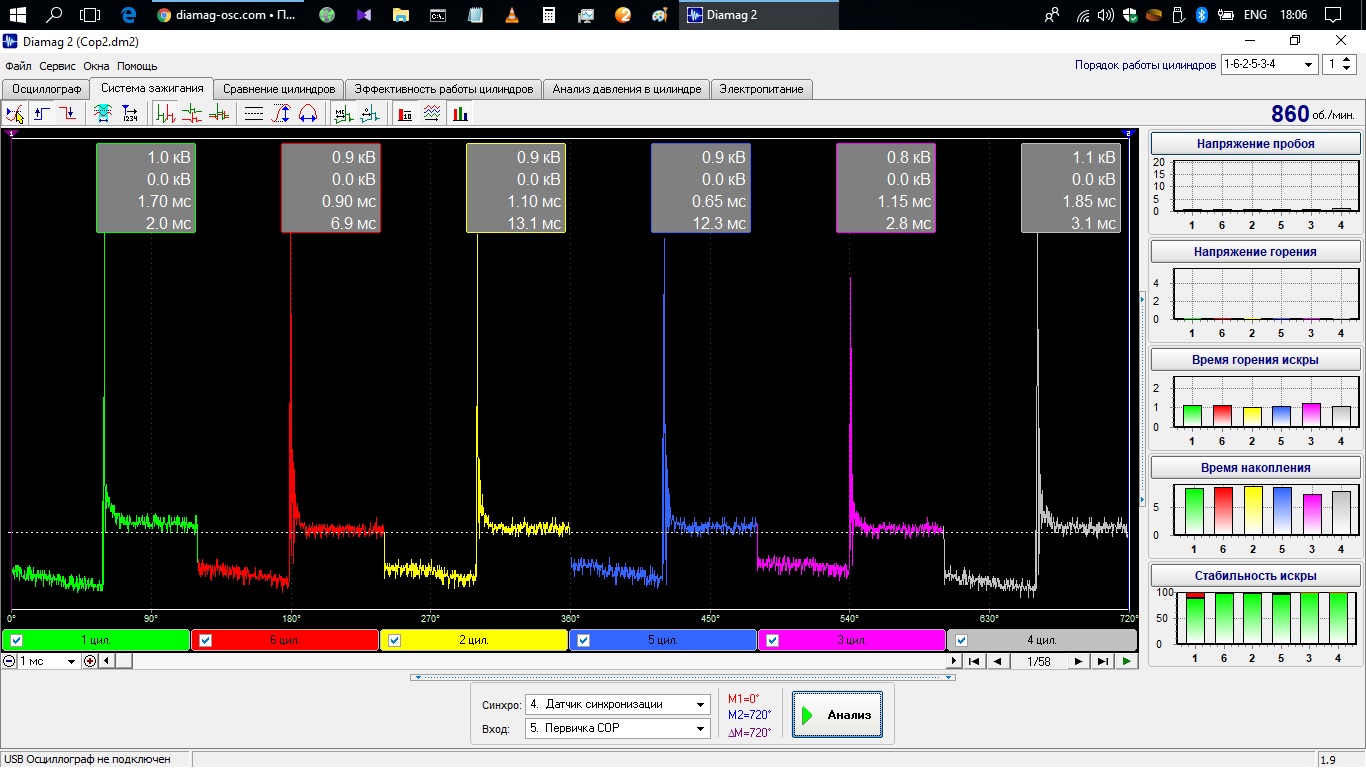Viewport: 1366px width, 768px height.
Task: Open the cylinder firing order dropdown 1-6-2-5-3-4
Action: point(1269,64)
